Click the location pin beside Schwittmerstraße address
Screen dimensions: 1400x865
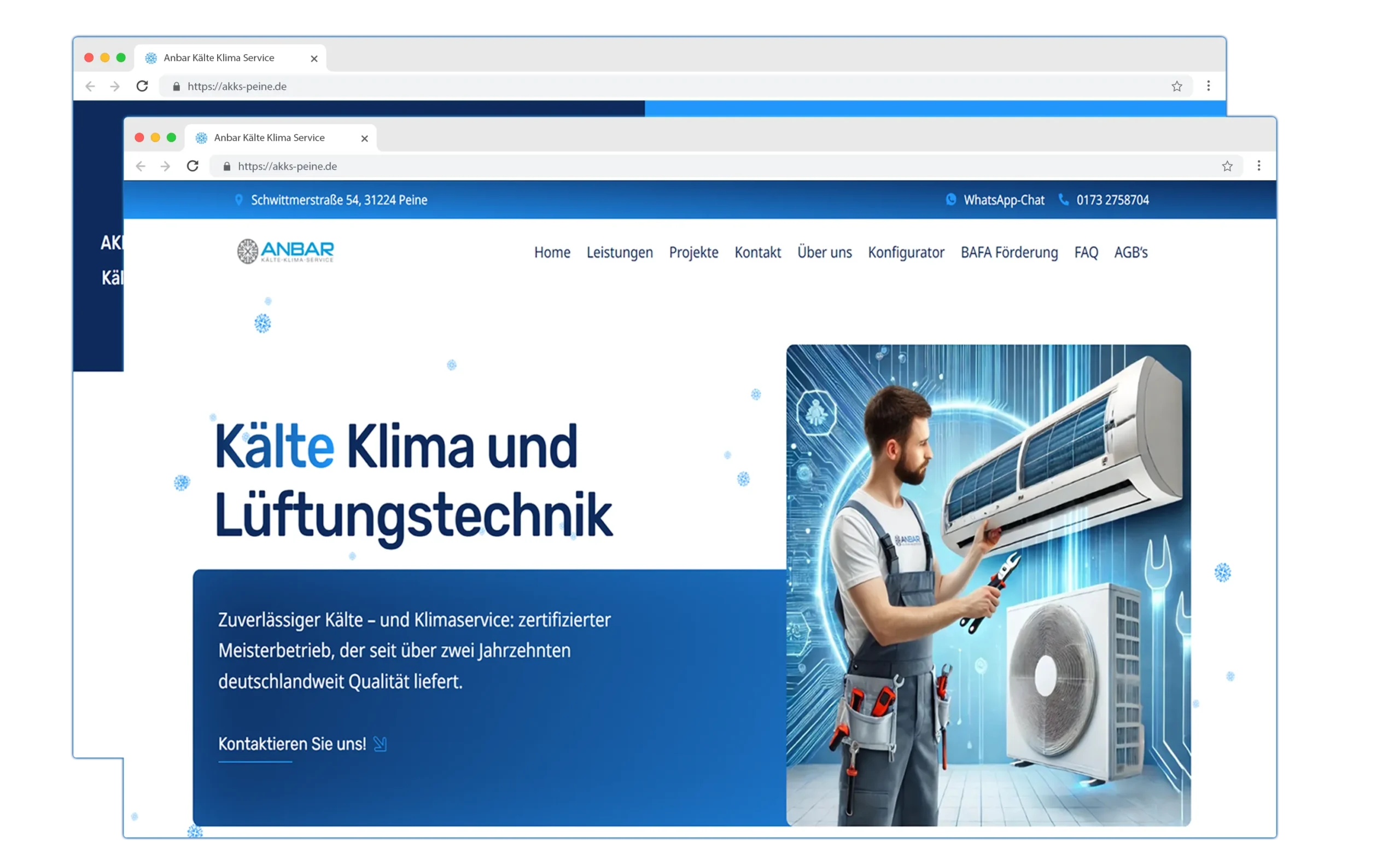(x=239, y=200)
